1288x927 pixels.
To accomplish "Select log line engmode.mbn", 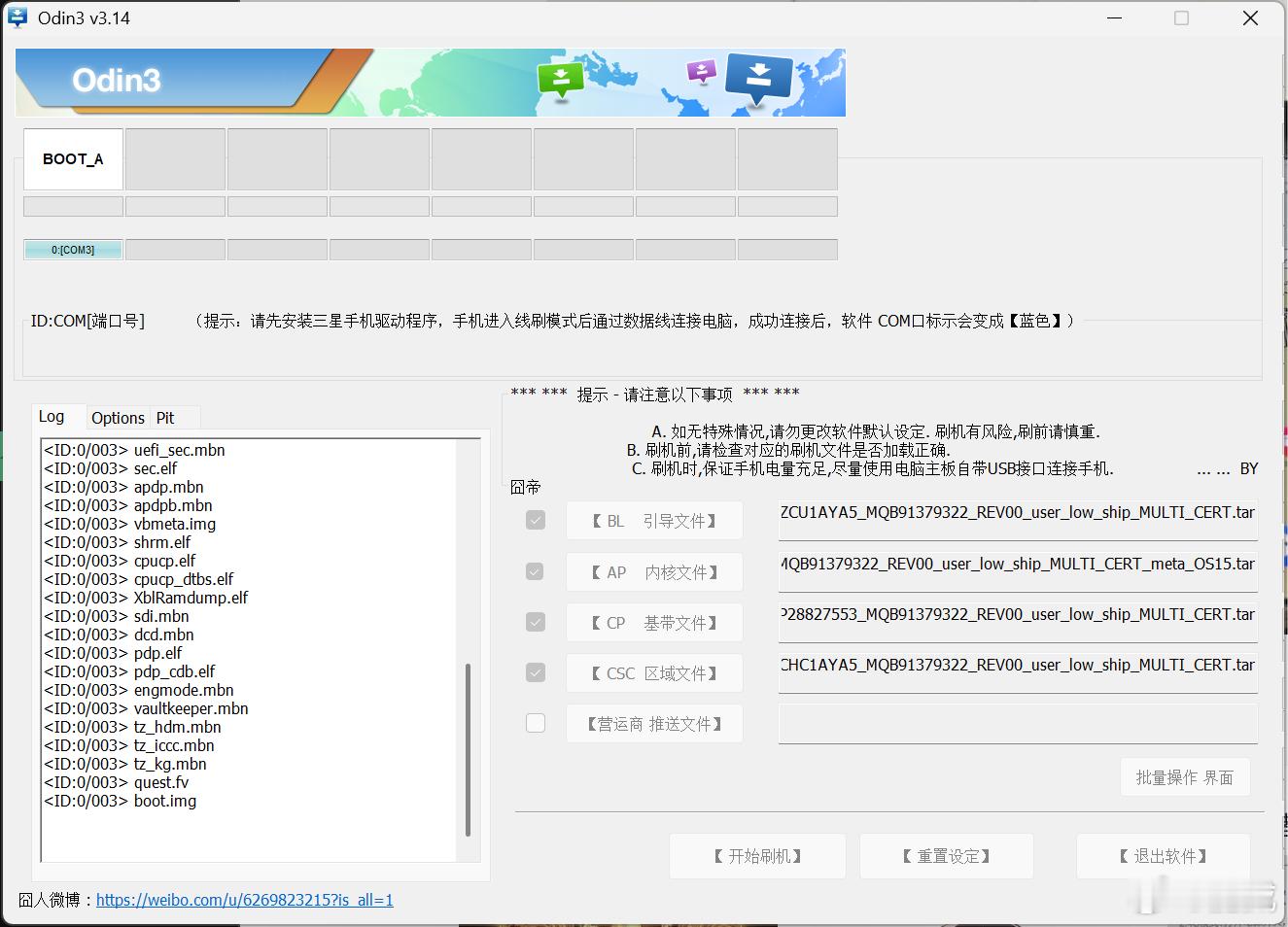I will [x=139, y=690].
